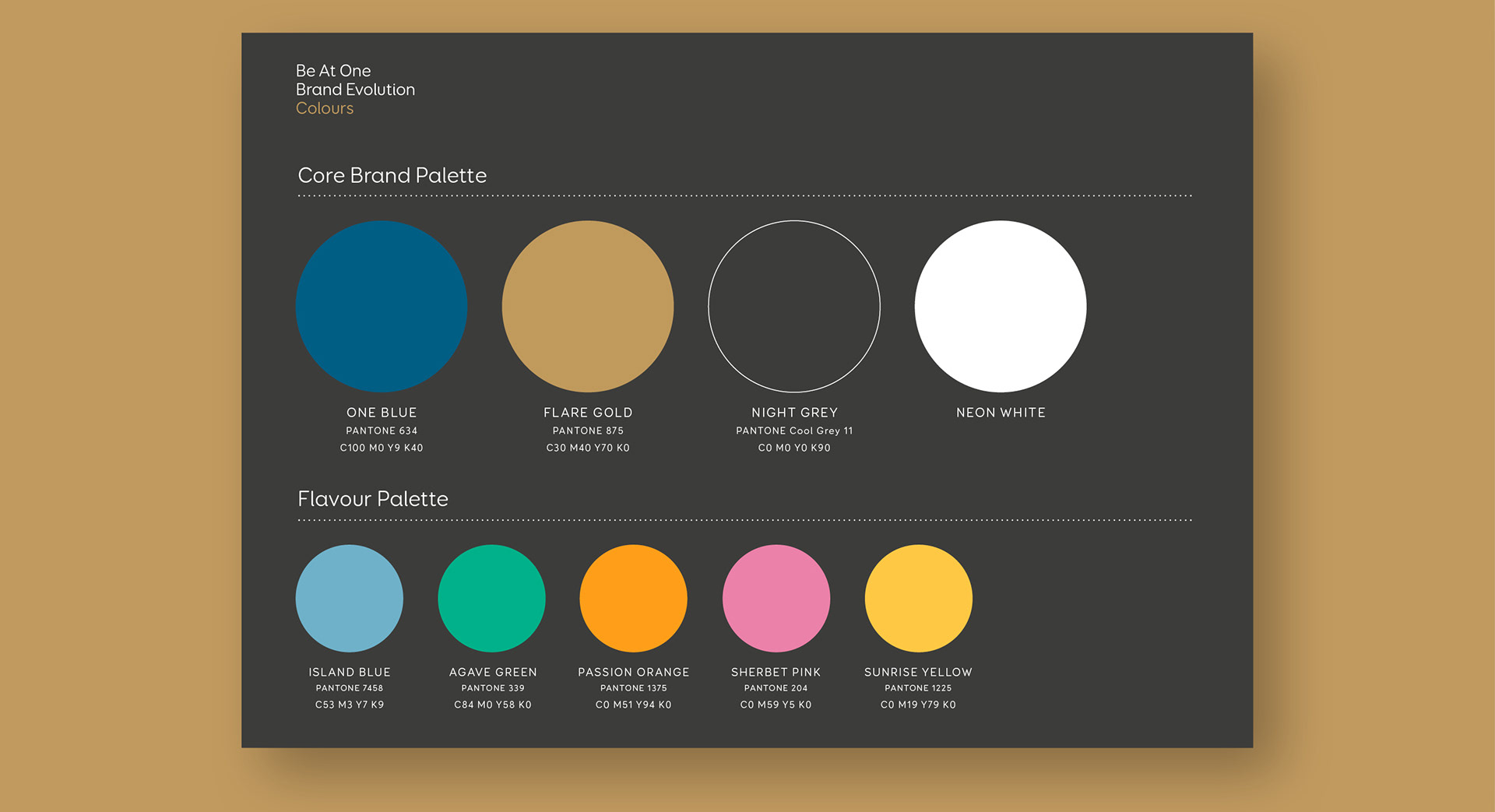Click the 'PANTONE Cool Grey 11' text
Viewport: 1495px width, 812px height.
click(x=794, y=431)
